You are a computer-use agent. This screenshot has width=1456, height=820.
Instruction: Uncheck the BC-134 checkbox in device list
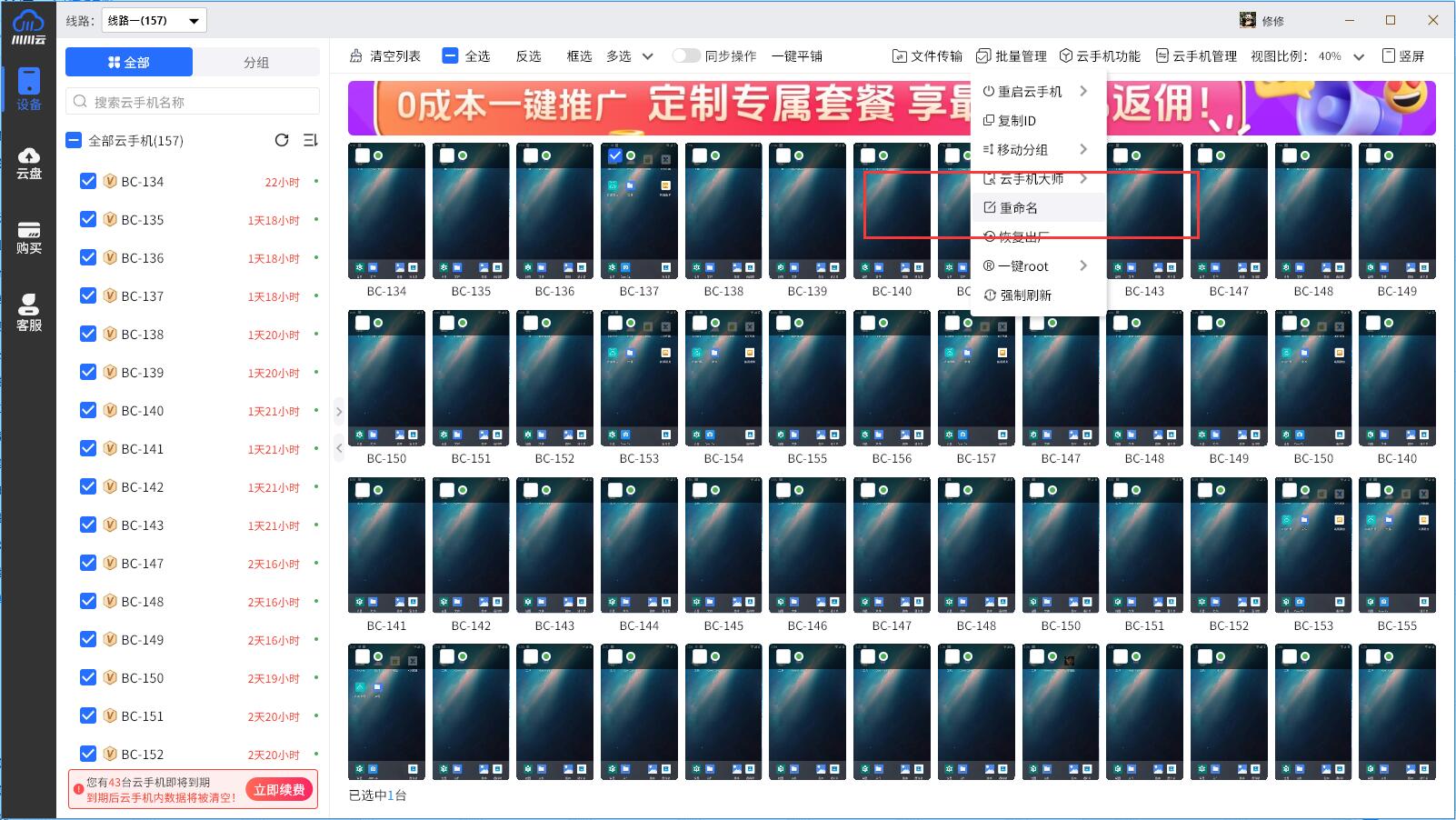[88, 181]
